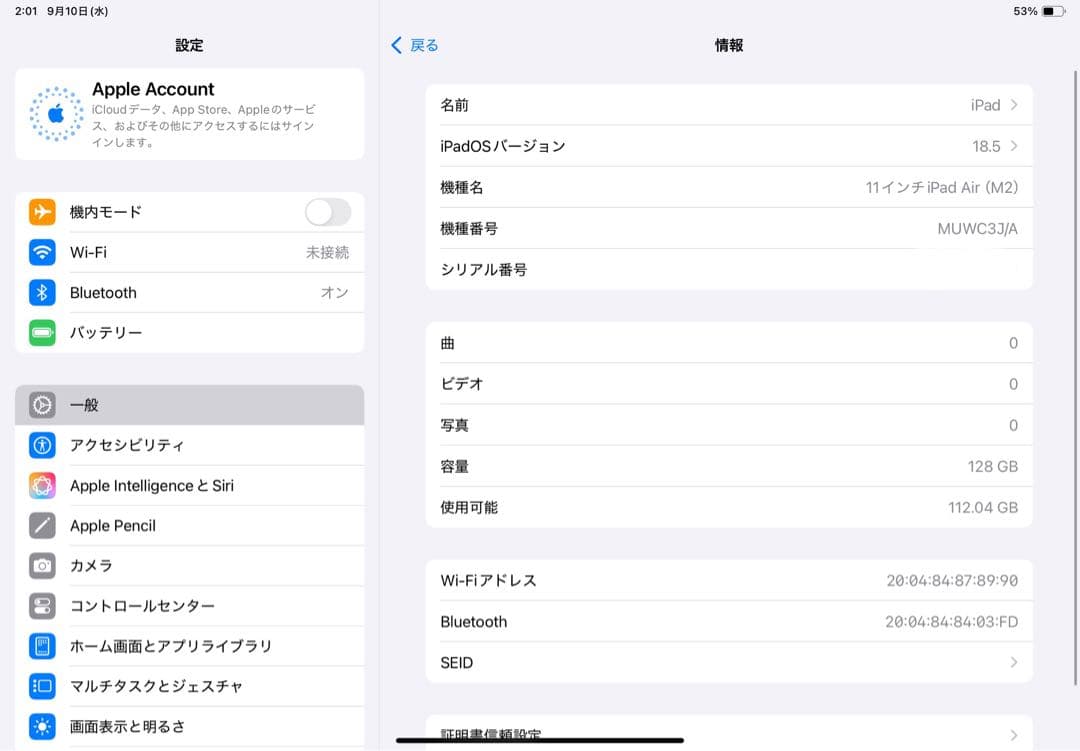Image resolution: width=1080 pixels, height=751 pixels.
Task: Open コントロールセンター via its sidebar icon
Action: click(42, 605)
